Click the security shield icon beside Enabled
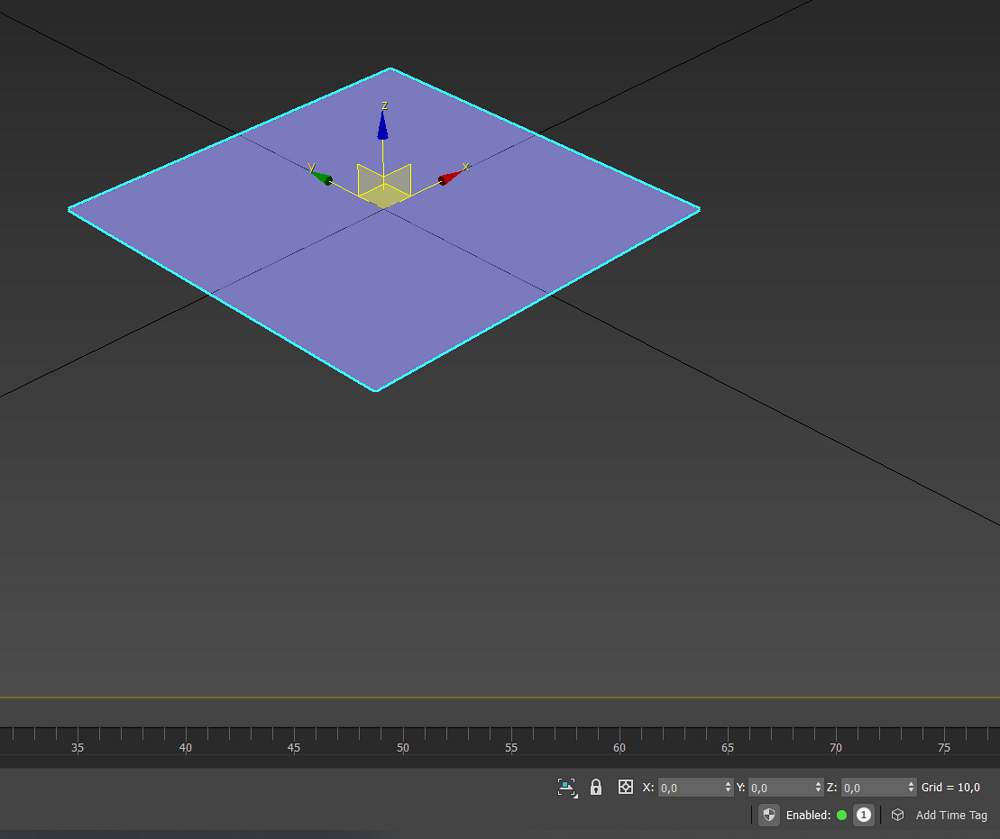The image size is (1000, 839). click(x=768, y=815)
